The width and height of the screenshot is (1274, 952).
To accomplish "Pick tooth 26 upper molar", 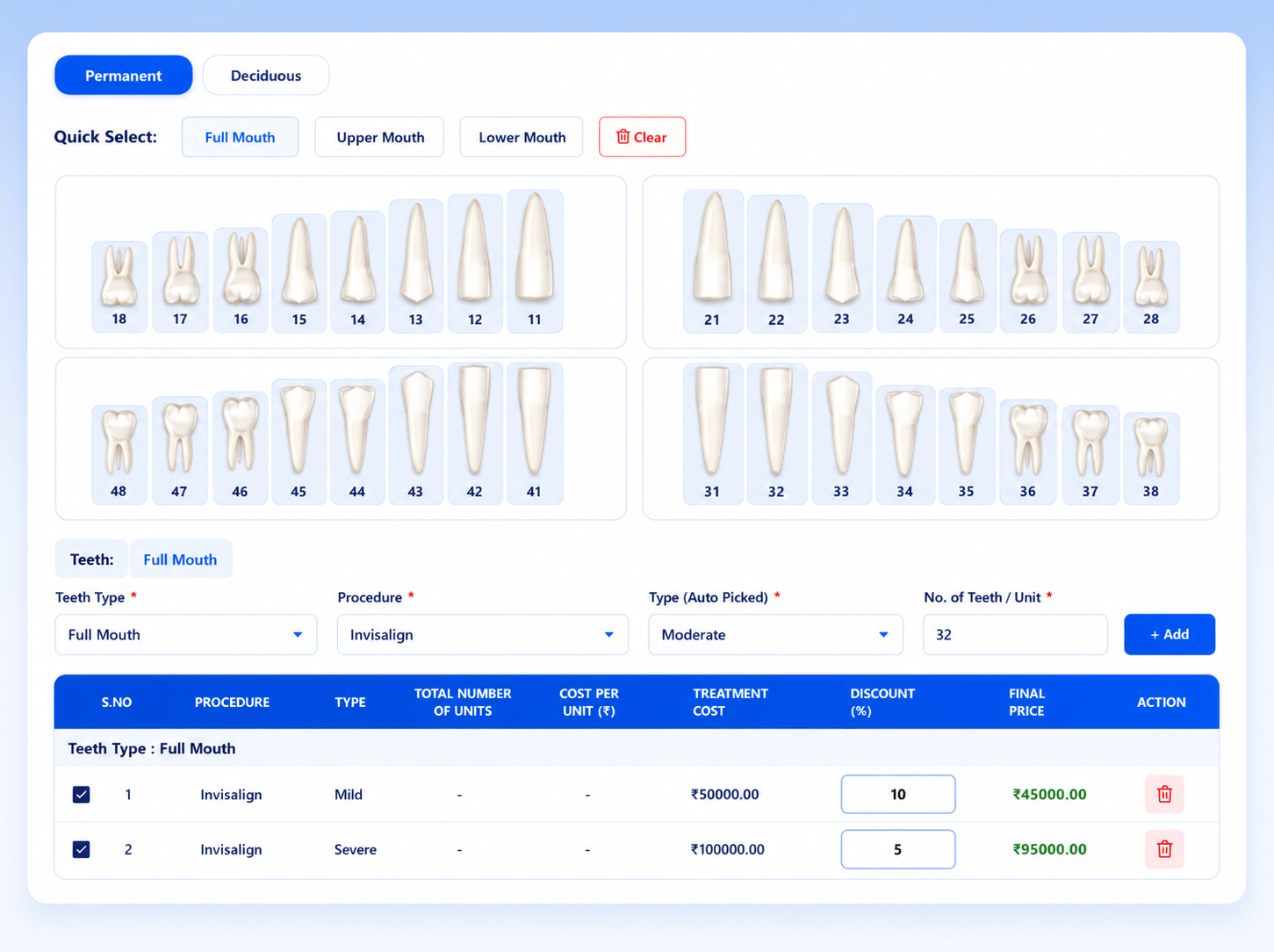I will tap(1028, 281).
